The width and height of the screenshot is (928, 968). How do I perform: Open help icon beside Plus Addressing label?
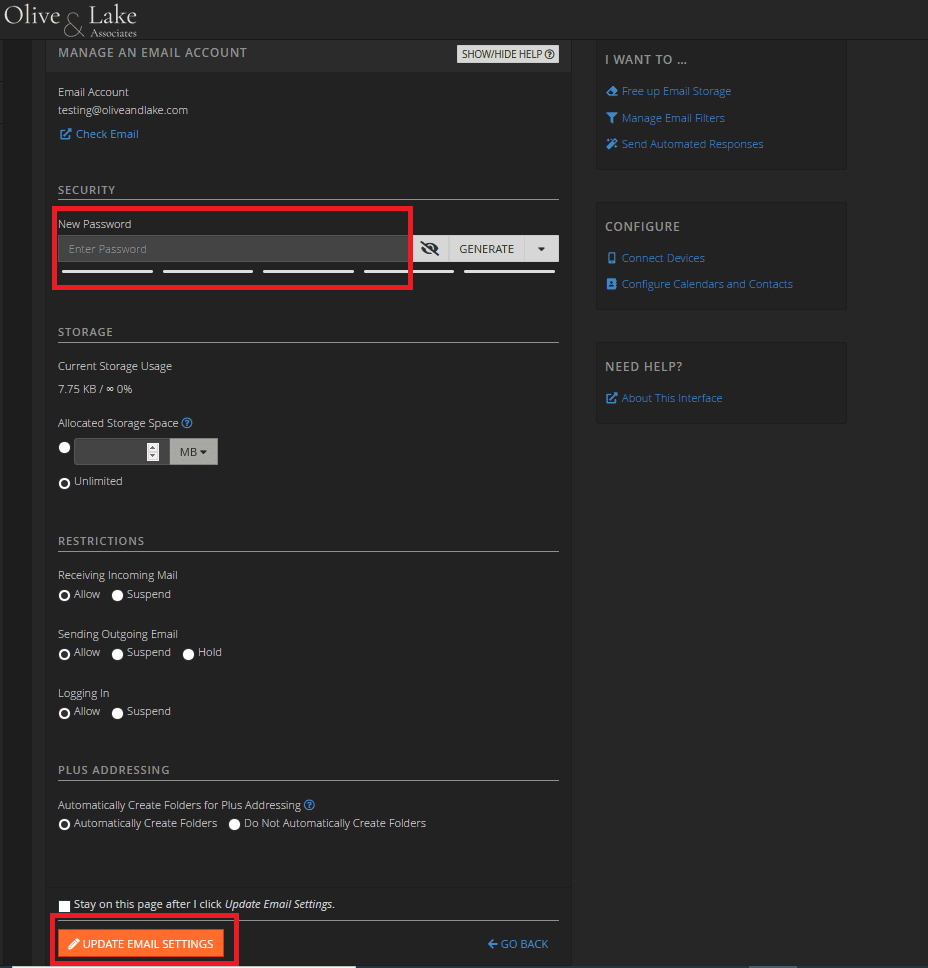point(309,804)
